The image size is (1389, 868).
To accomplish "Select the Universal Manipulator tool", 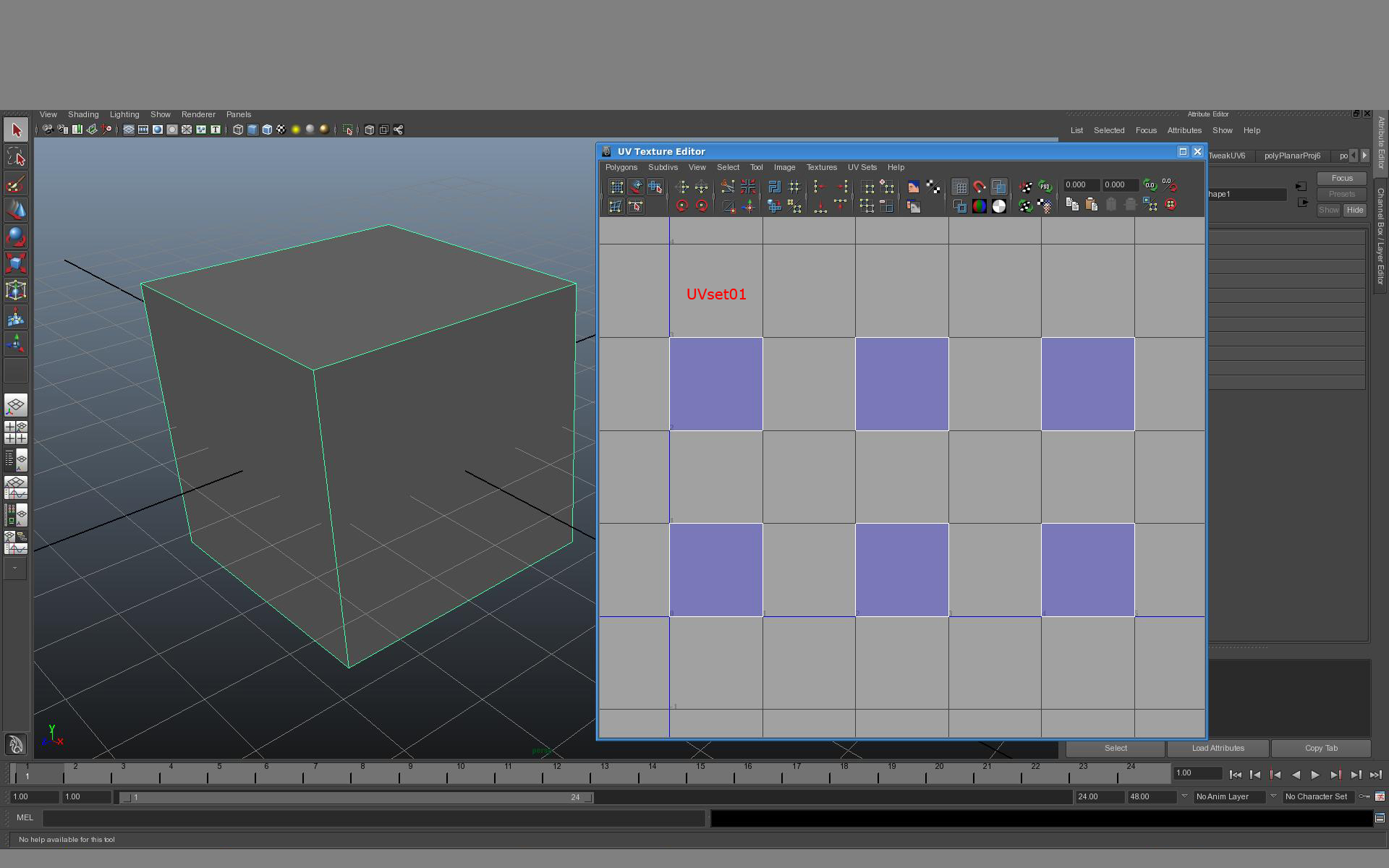I will (x=16, y=289).
